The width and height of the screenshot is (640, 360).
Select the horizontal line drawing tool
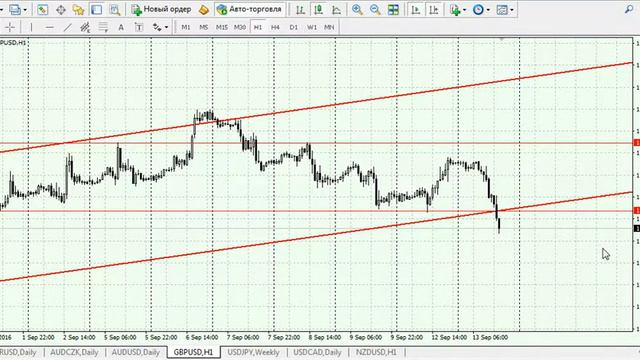coord(49,27)
